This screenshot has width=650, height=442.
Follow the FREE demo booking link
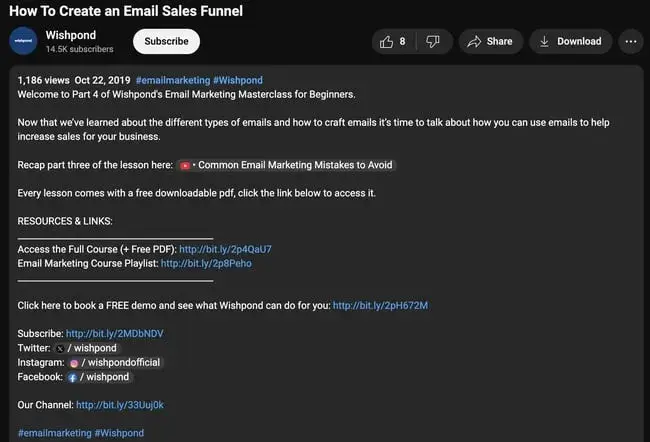click(x=380, y=305)
